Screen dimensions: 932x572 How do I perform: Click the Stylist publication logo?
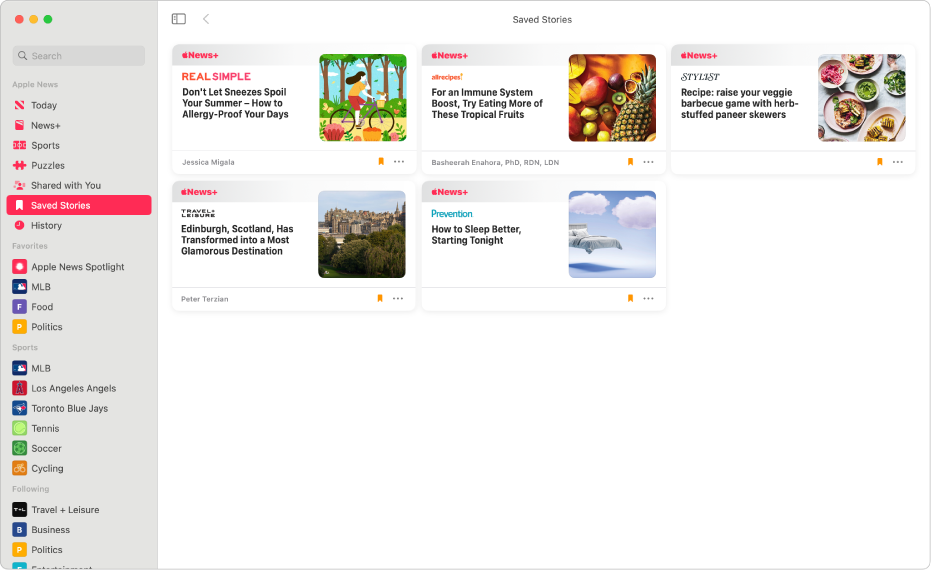click(x=700, y=77)
